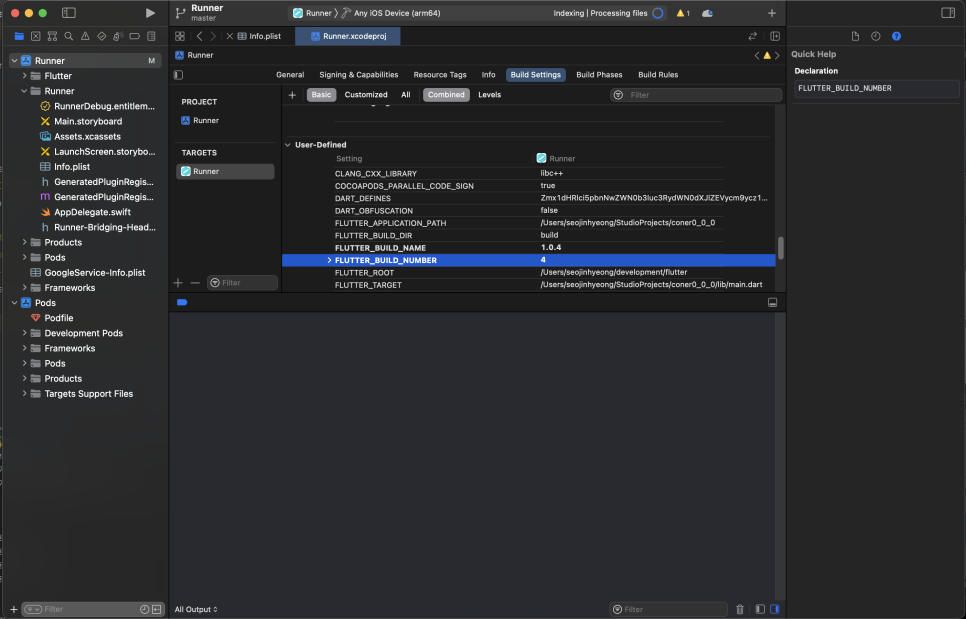Image resolution: width=966 pixels, height=619 pixels.
Task: Click the add Library plus button in toolbar
Action: point(771,13)
